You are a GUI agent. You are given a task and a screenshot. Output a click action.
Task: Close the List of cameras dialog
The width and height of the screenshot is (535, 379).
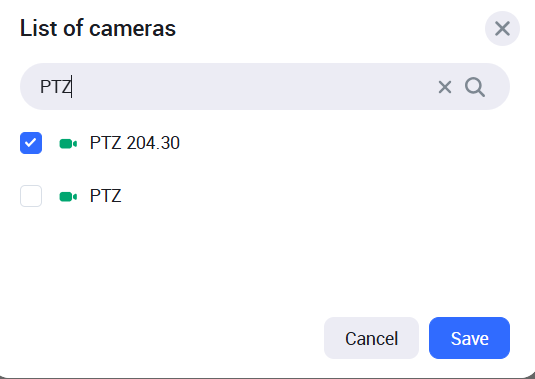point(502,28)
